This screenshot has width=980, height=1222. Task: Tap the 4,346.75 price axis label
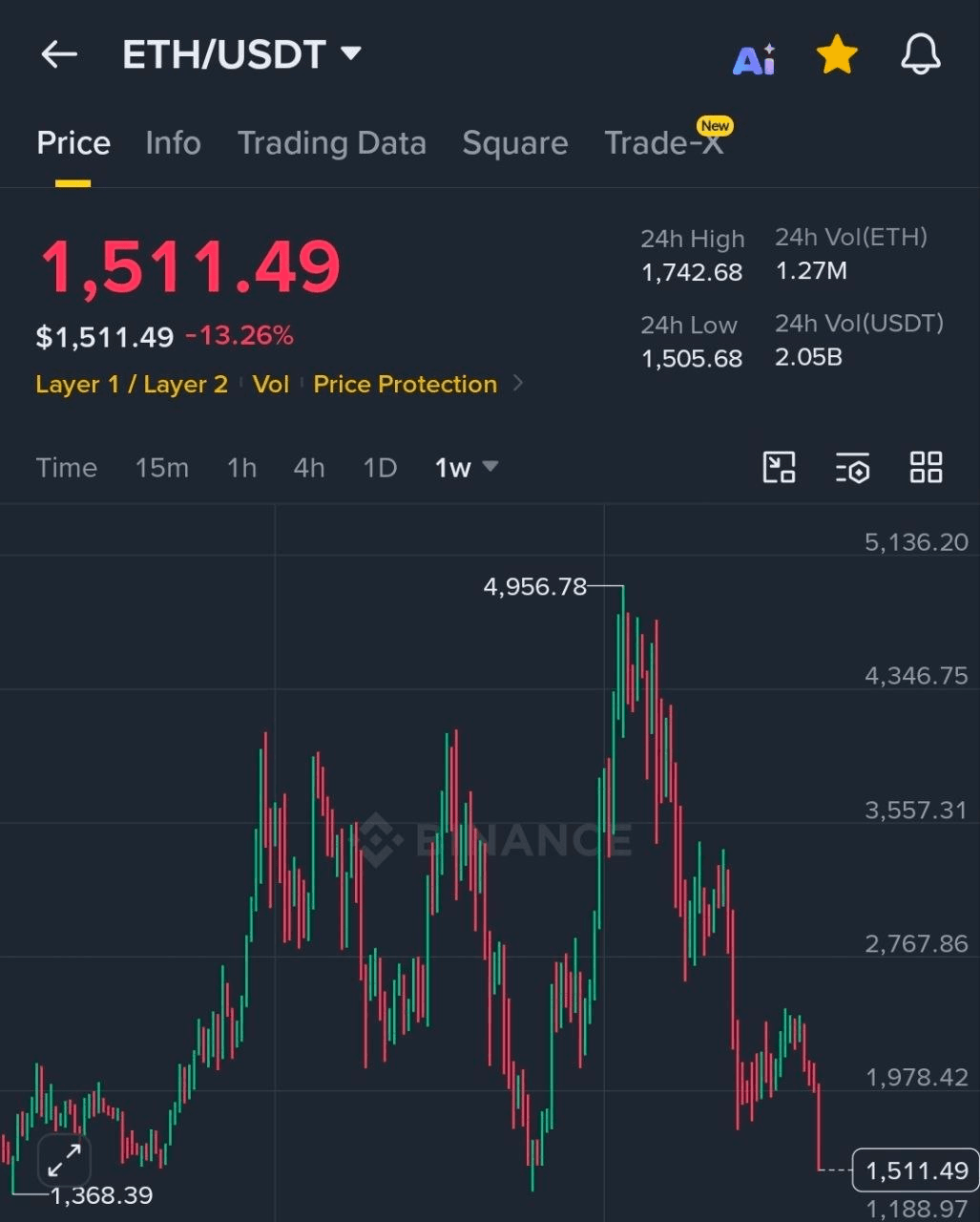coord(916,676)
